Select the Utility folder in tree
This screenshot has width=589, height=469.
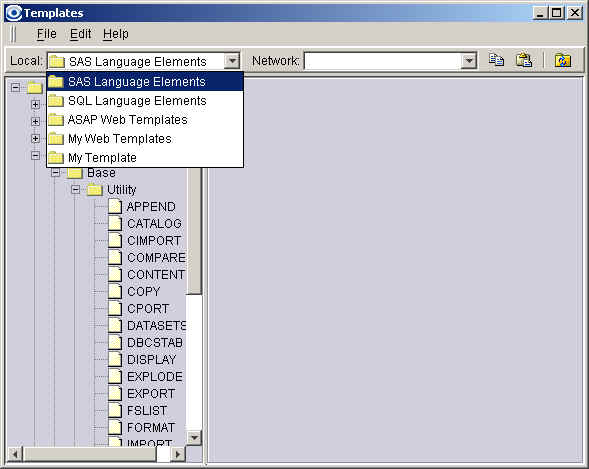[x=121, y=190]
